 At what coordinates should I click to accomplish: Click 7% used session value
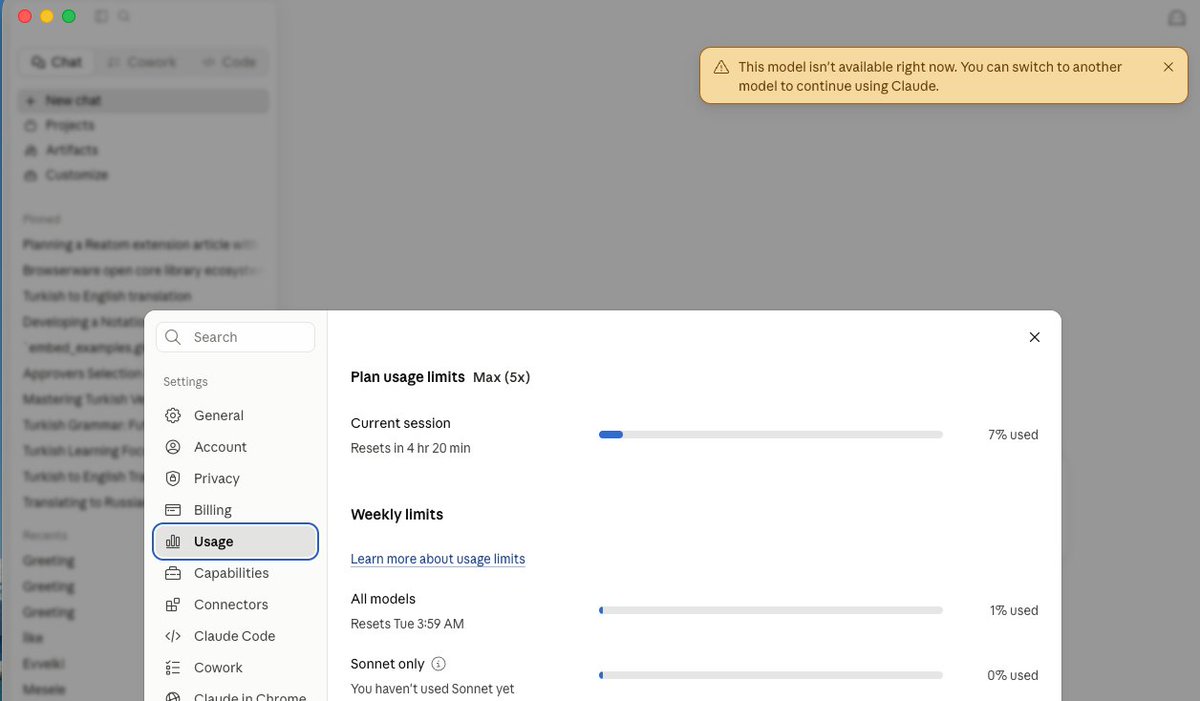(1013, 435)
